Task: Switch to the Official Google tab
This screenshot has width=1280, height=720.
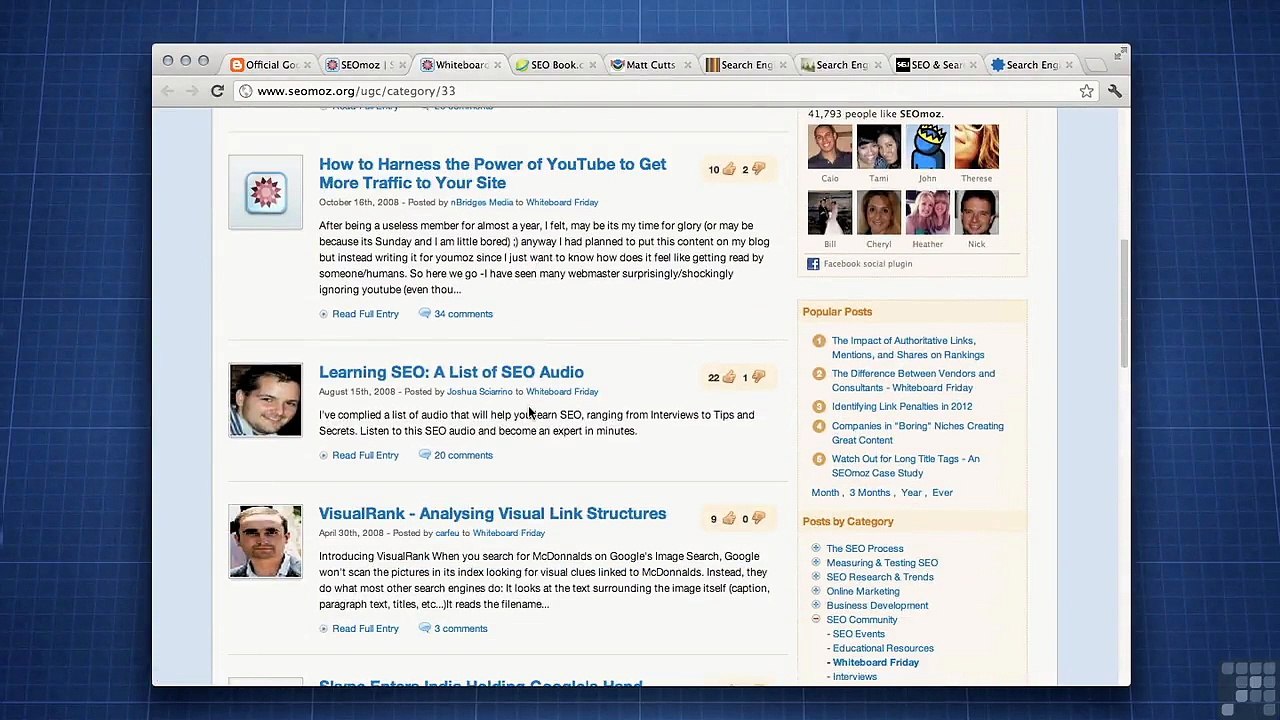Action: [270, 65]
